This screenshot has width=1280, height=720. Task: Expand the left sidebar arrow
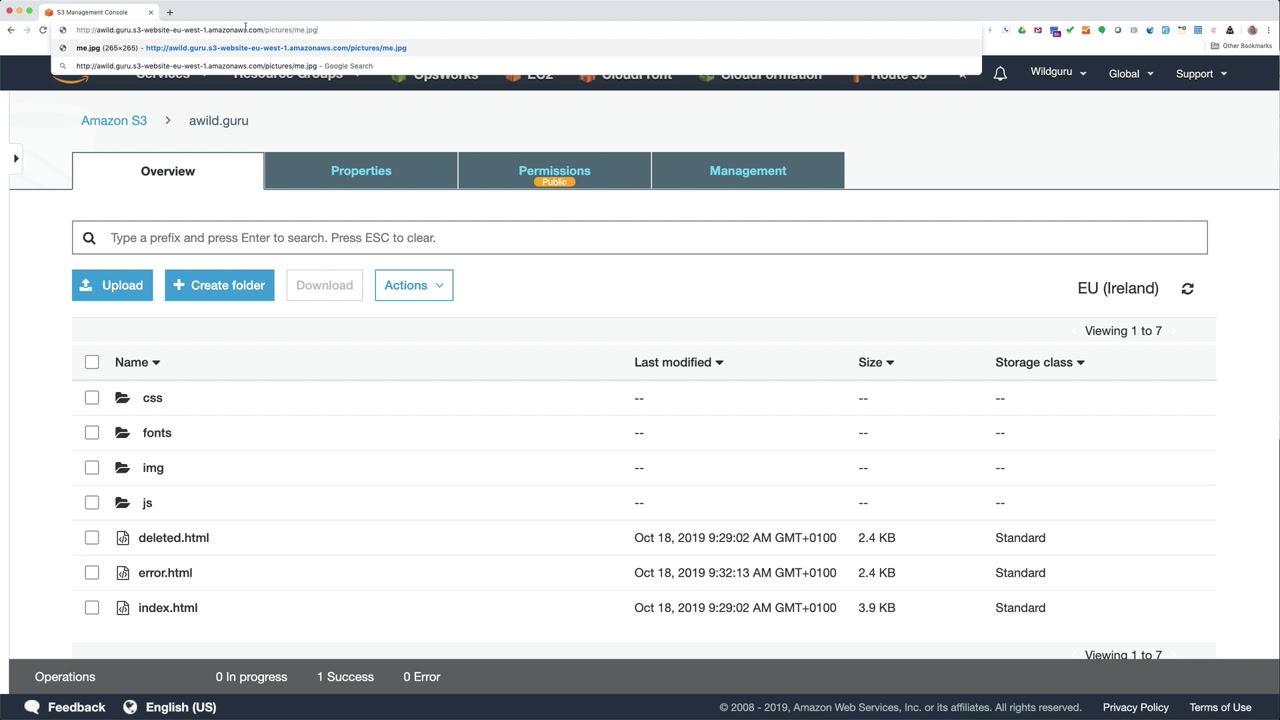16,158
